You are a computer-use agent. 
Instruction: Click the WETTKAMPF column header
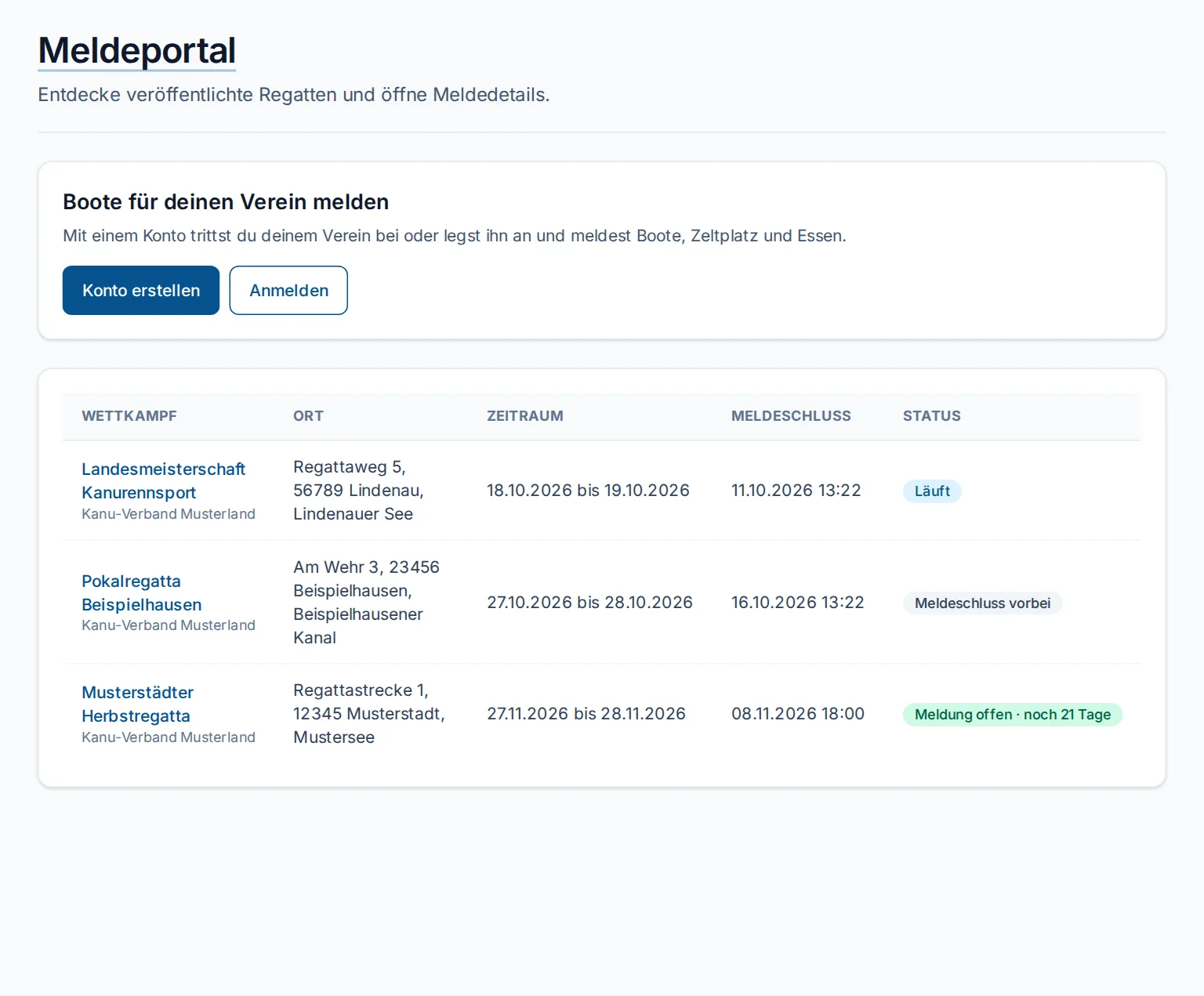coord(129,416)
